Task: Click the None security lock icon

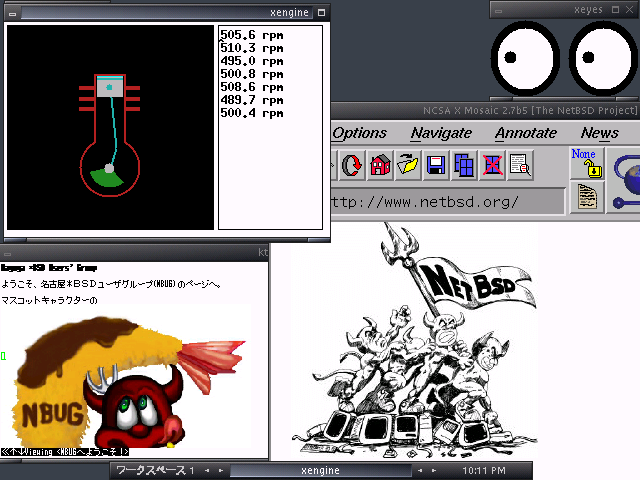Action: (587, 163)
